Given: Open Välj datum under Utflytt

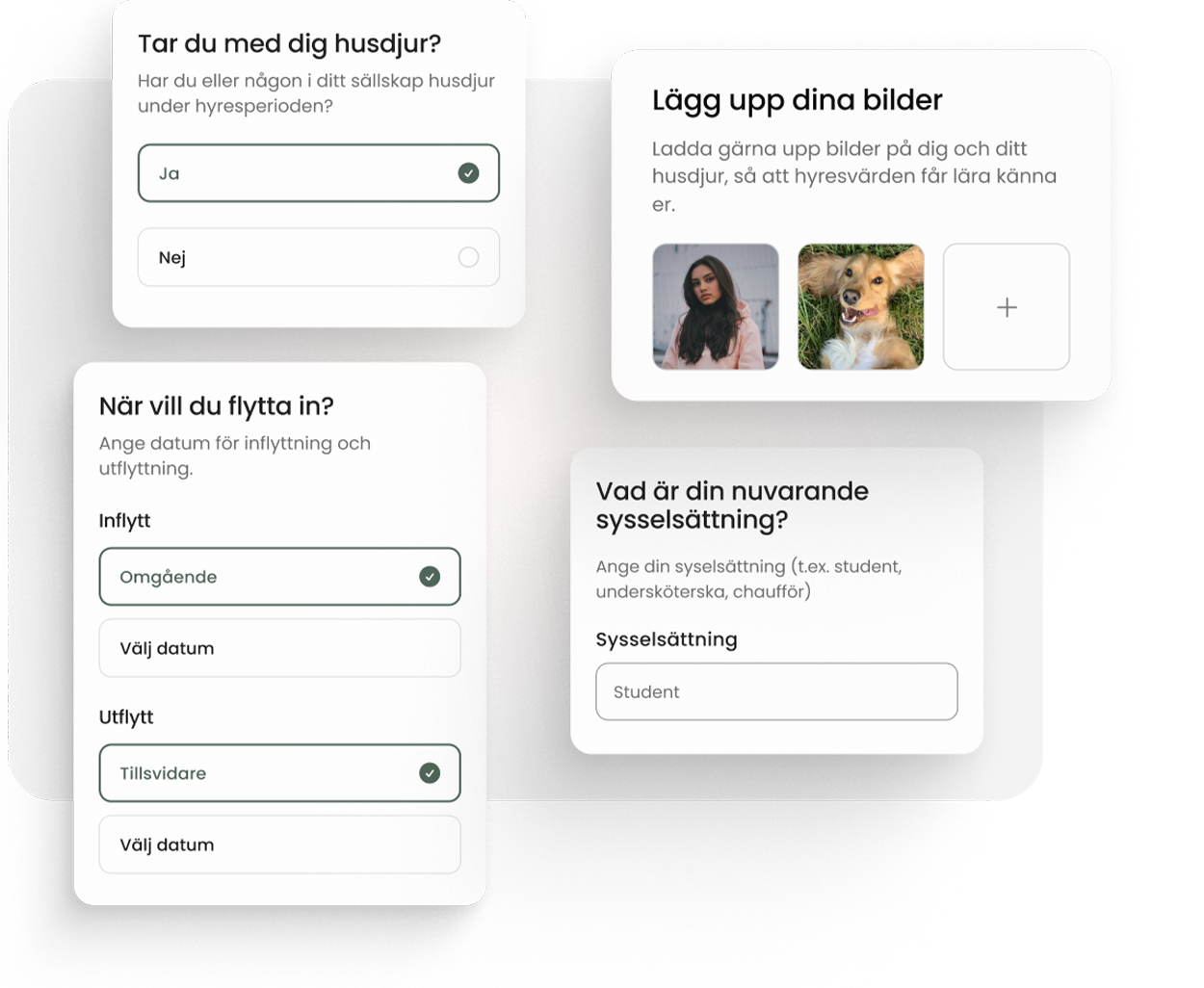Looking at the screenshot, I should pos(279,845).
